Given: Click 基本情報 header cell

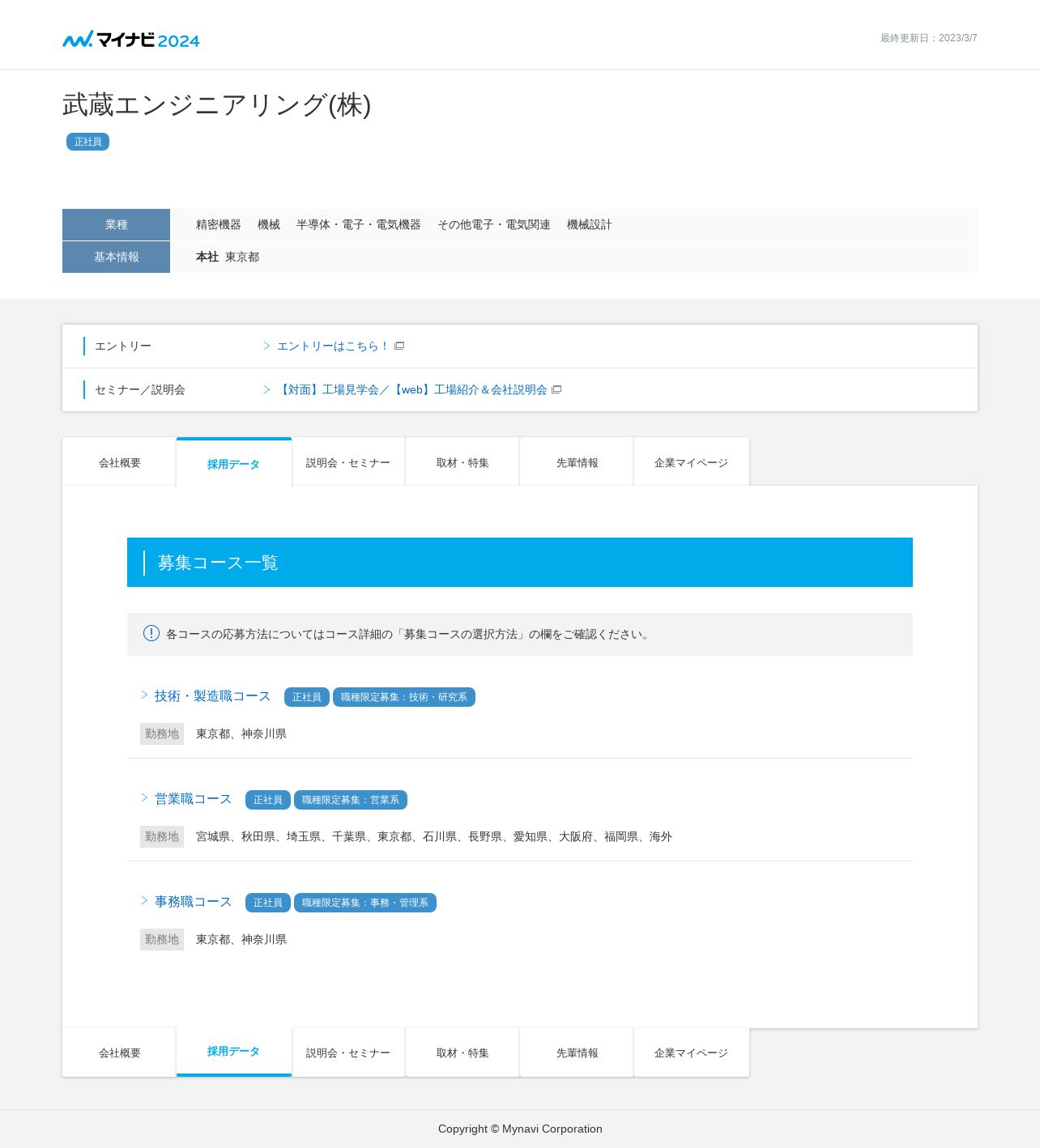Looking at the screenshot, I should (116, 257).
